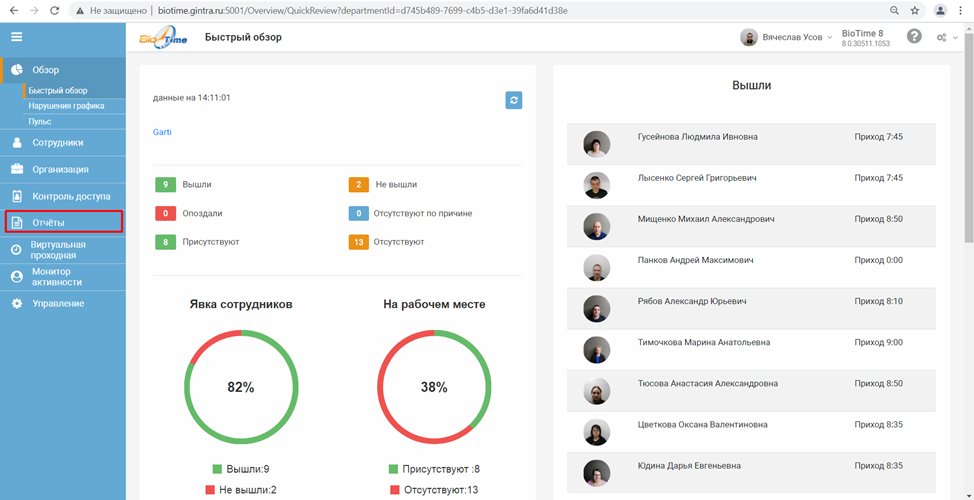The height and width of the screenshot is (500, 974).
Task: Click Мищенко Михаил Александрович's photo
Action: [596, 227]
